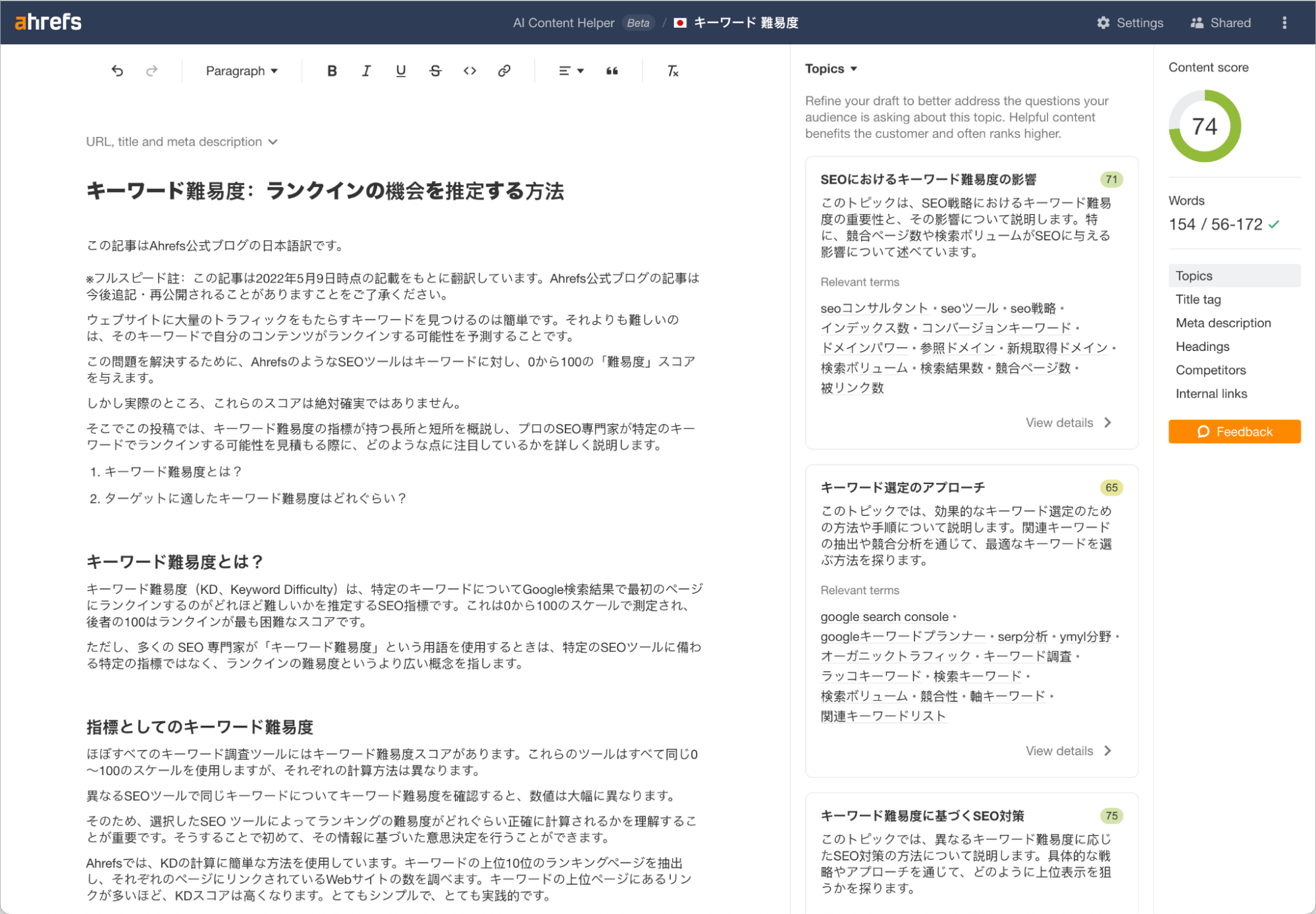Click the 75 topic score badge

point(1111,815)
